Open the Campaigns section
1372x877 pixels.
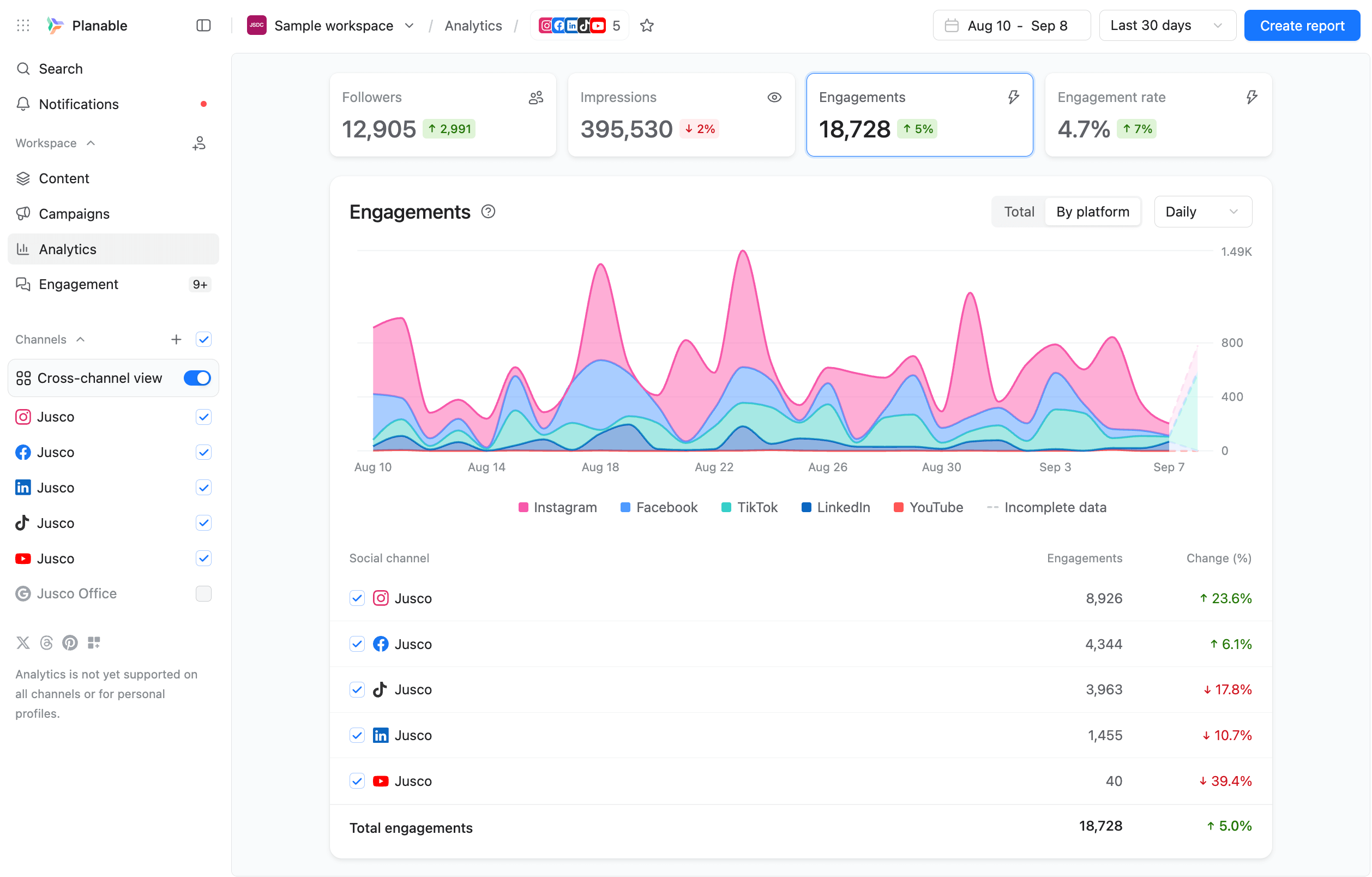coord(74,214)
